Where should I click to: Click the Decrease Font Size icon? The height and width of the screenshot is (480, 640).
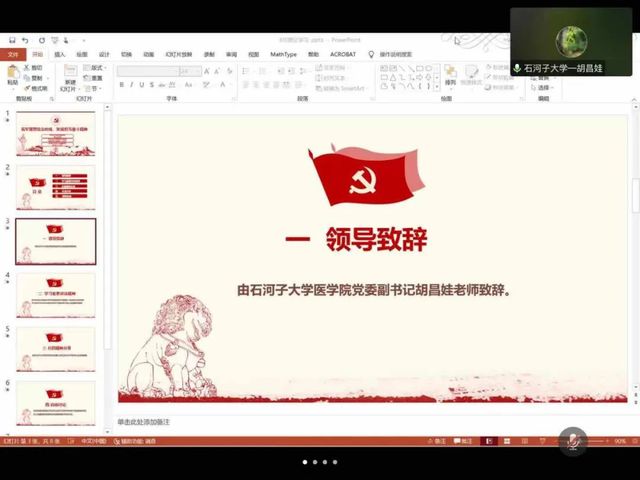[x=217, y=71]
